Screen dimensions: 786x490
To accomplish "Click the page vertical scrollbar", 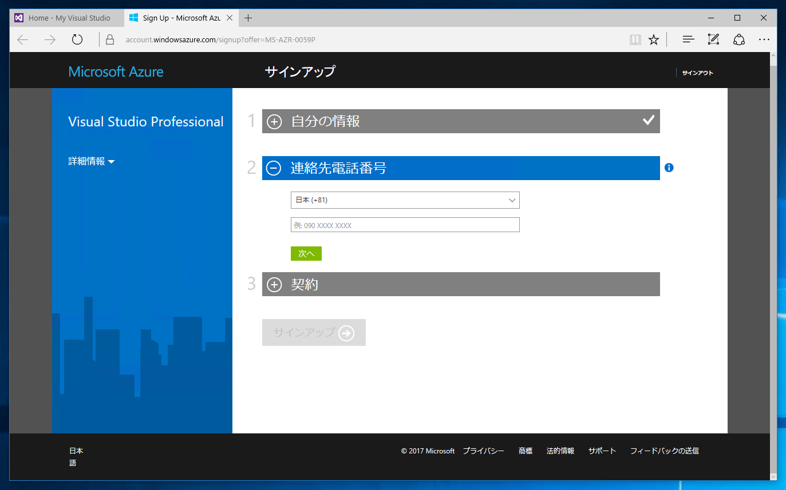I will pyautogui.click(x=773, y=266).
